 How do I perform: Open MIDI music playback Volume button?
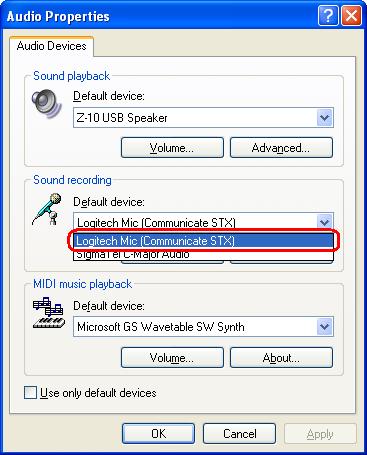pyautogui.click(x=172, y=357)
